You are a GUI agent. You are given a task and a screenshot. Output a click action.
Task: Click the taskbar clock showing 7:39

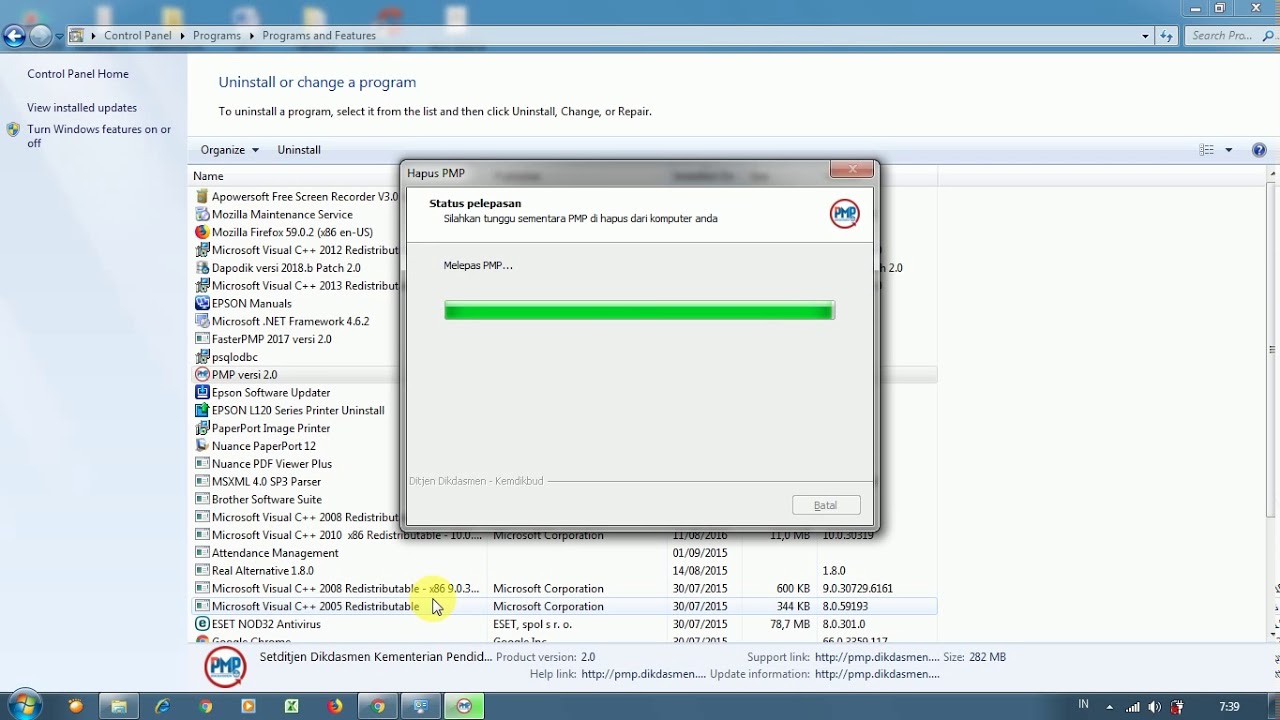[1230, 706]
